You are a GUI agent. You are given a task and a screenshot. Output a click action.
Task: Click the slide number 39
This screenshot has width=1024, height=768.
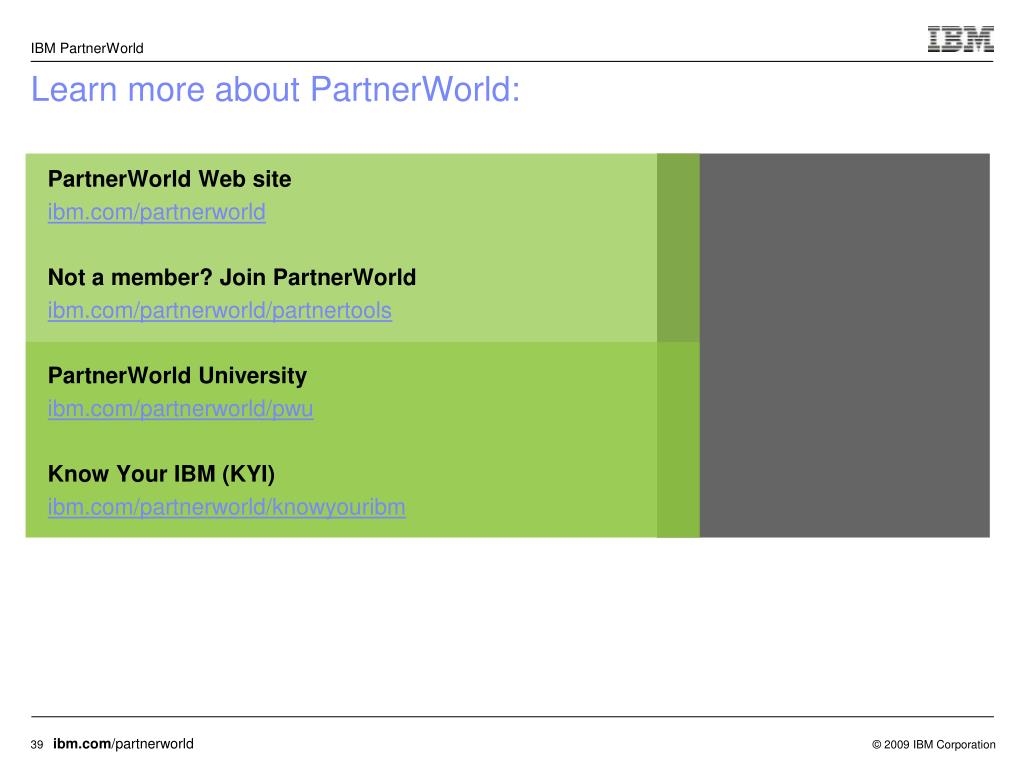point(37,744)
